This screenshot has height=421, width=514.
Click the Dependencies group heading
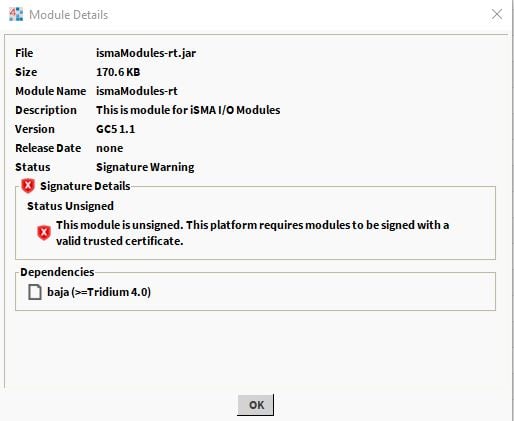57,272
